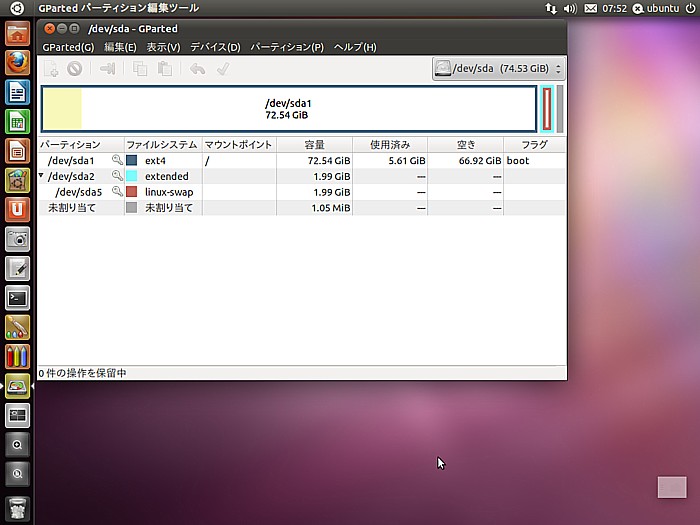Open LibreOffice Calc from the launcher

(17, 121)
